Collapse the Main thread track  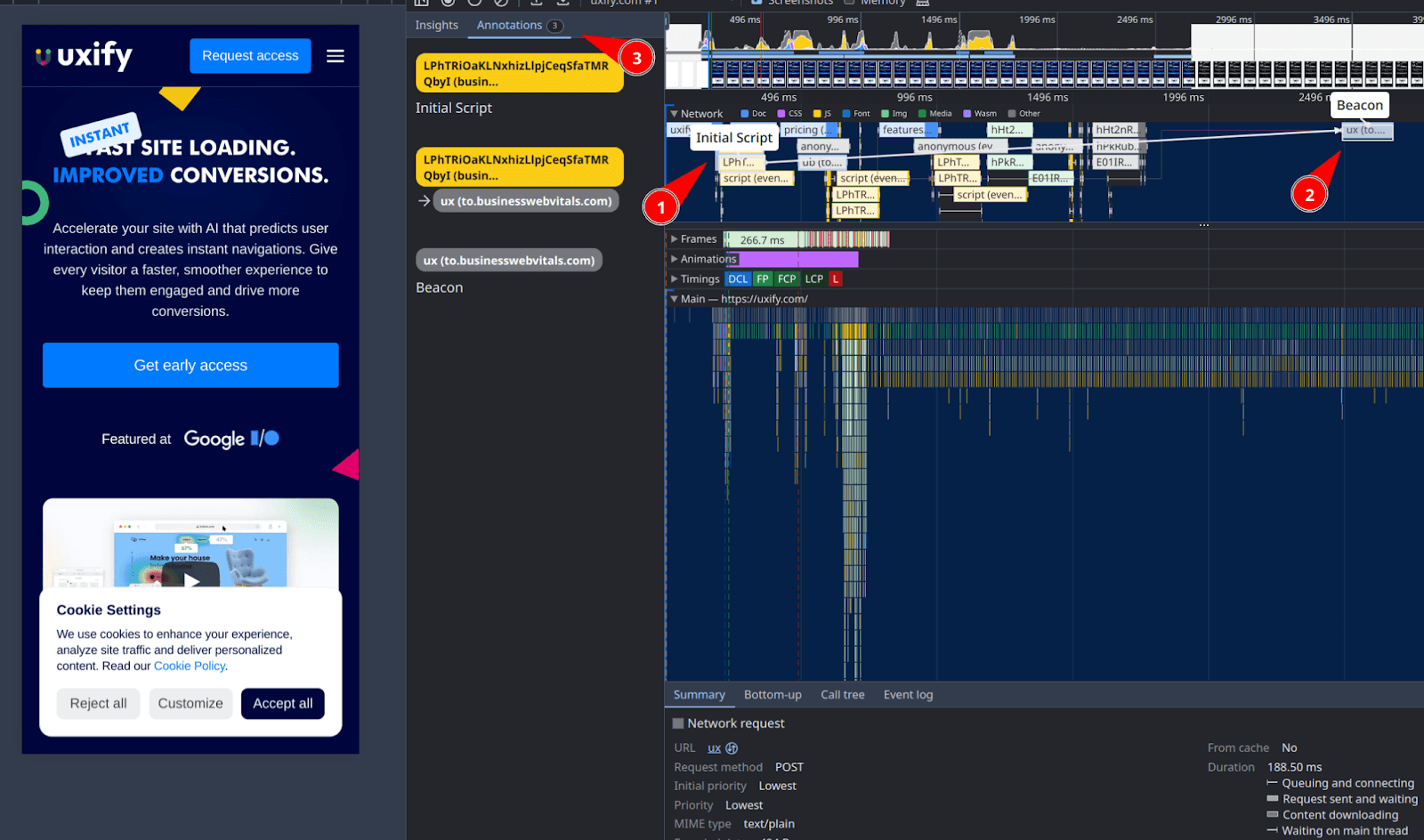coord(674,298)
